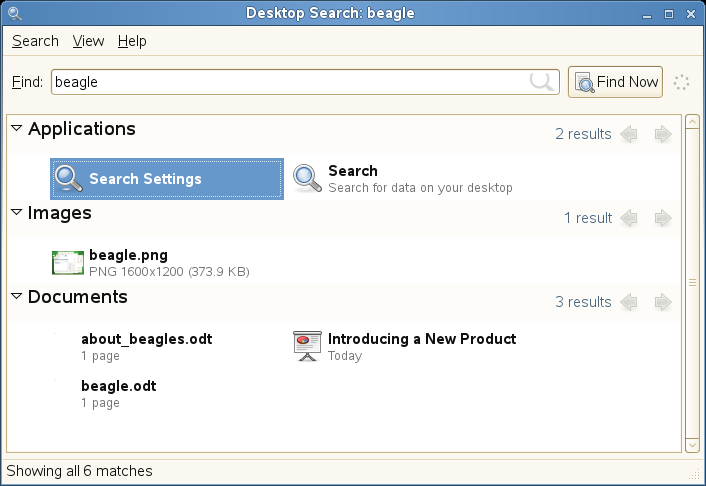
Task: Collapse the Images section
Action: (x=17, y=212)
